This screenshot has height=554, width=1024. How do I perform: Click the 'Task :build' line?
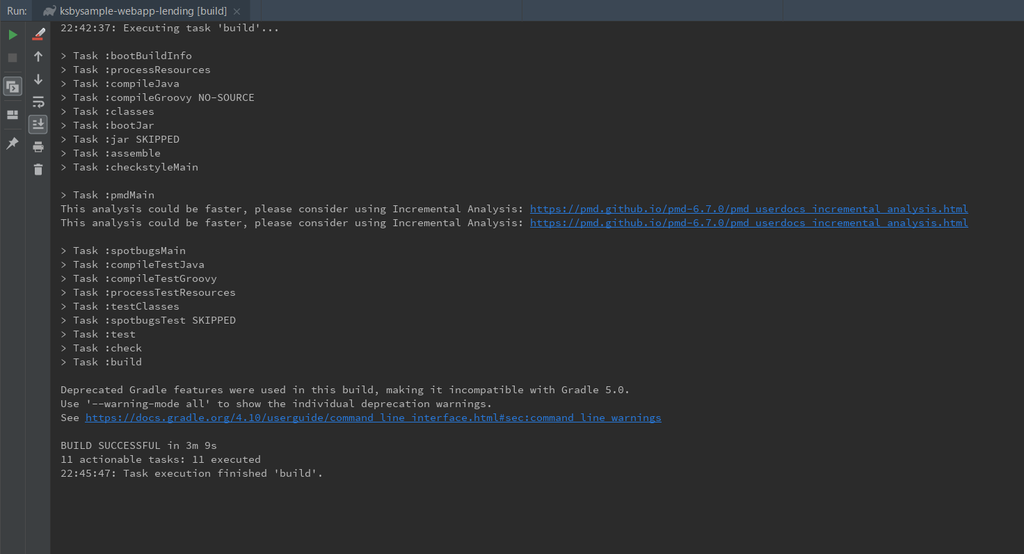point(101,362)
